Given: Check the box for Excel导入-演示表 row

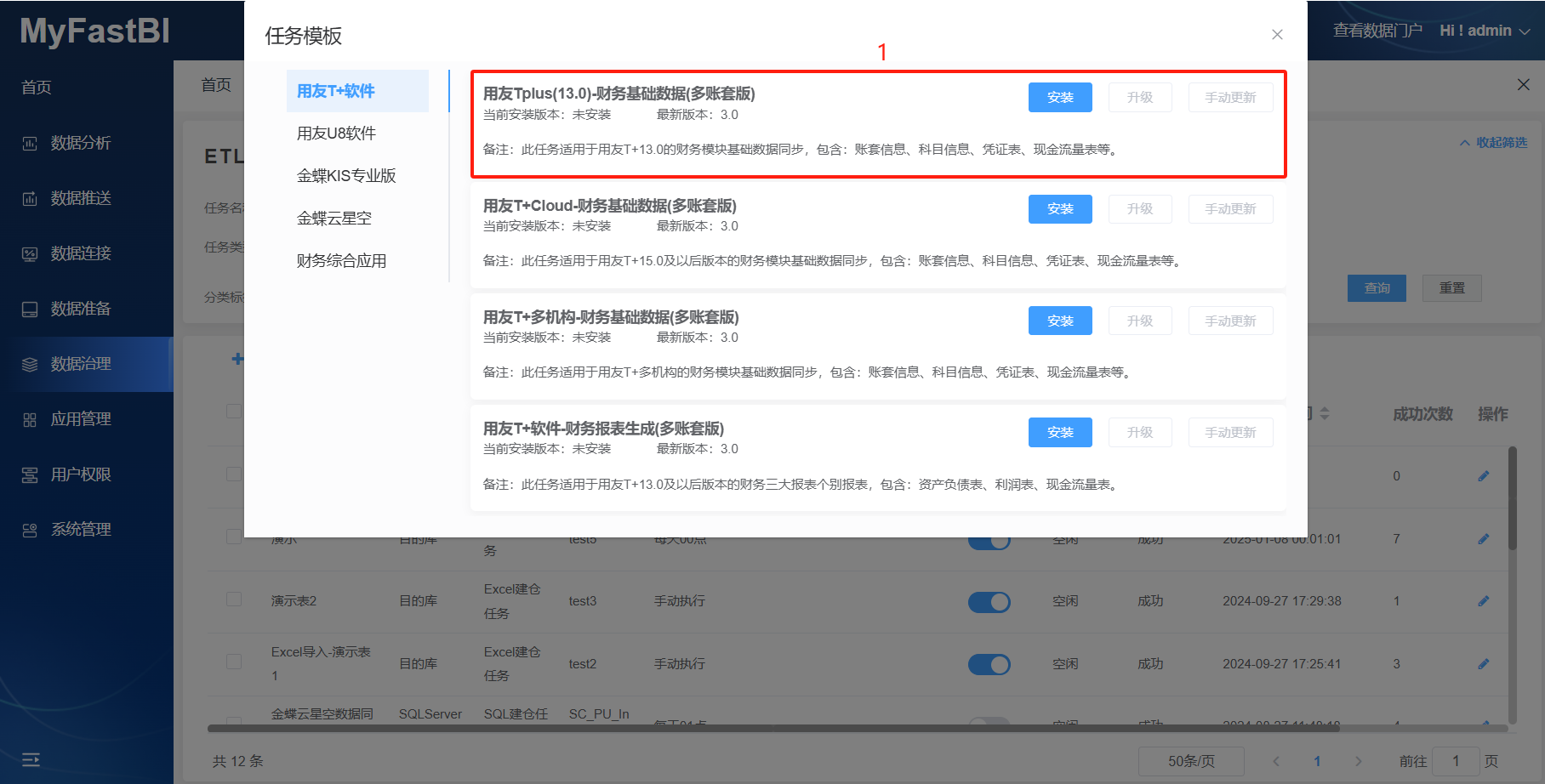Looking at the screenshot, I should click(234, 662).
